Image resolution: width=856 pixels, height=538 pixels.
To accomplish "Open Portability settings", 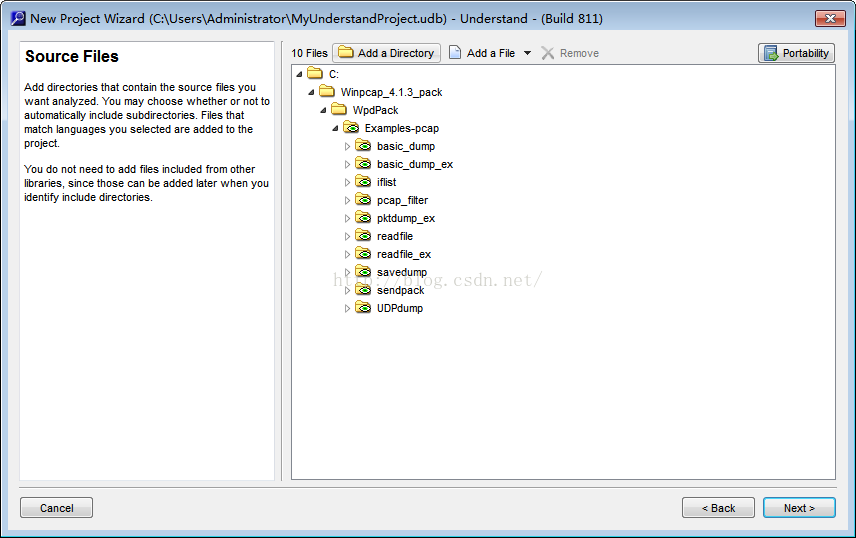I will coord(796,53).
